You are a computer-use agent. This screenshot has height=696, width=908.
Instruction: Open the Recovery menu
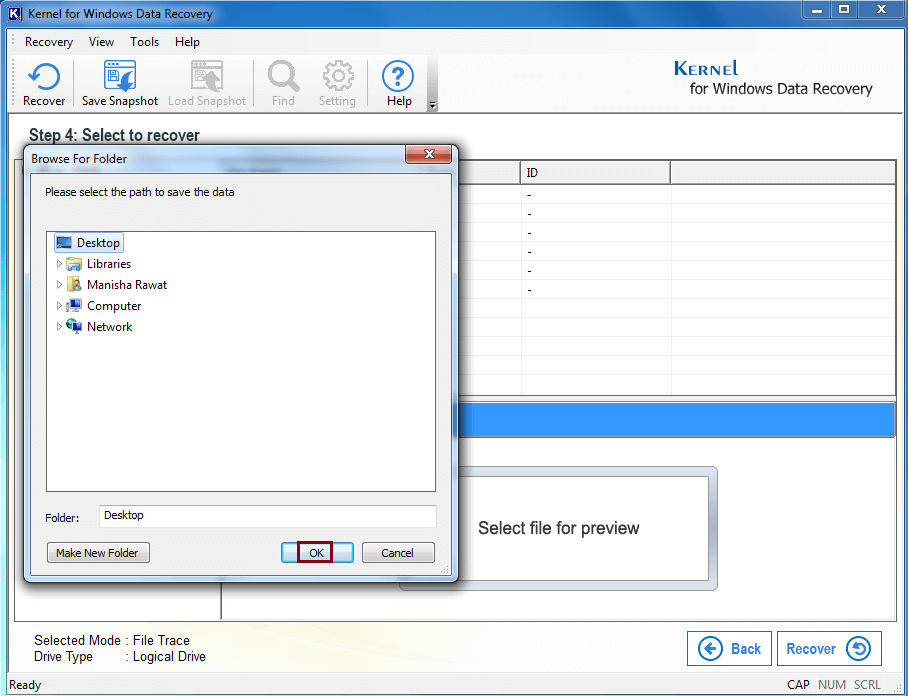[x=49, y=42]
